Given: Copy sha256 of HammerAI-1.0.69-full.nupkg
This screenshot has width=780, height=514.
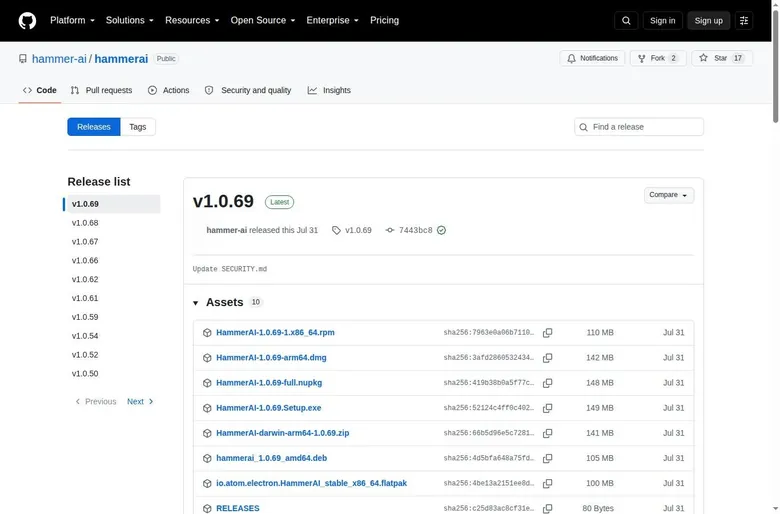Looking at the screenshot, I should [x=547, y=383].
